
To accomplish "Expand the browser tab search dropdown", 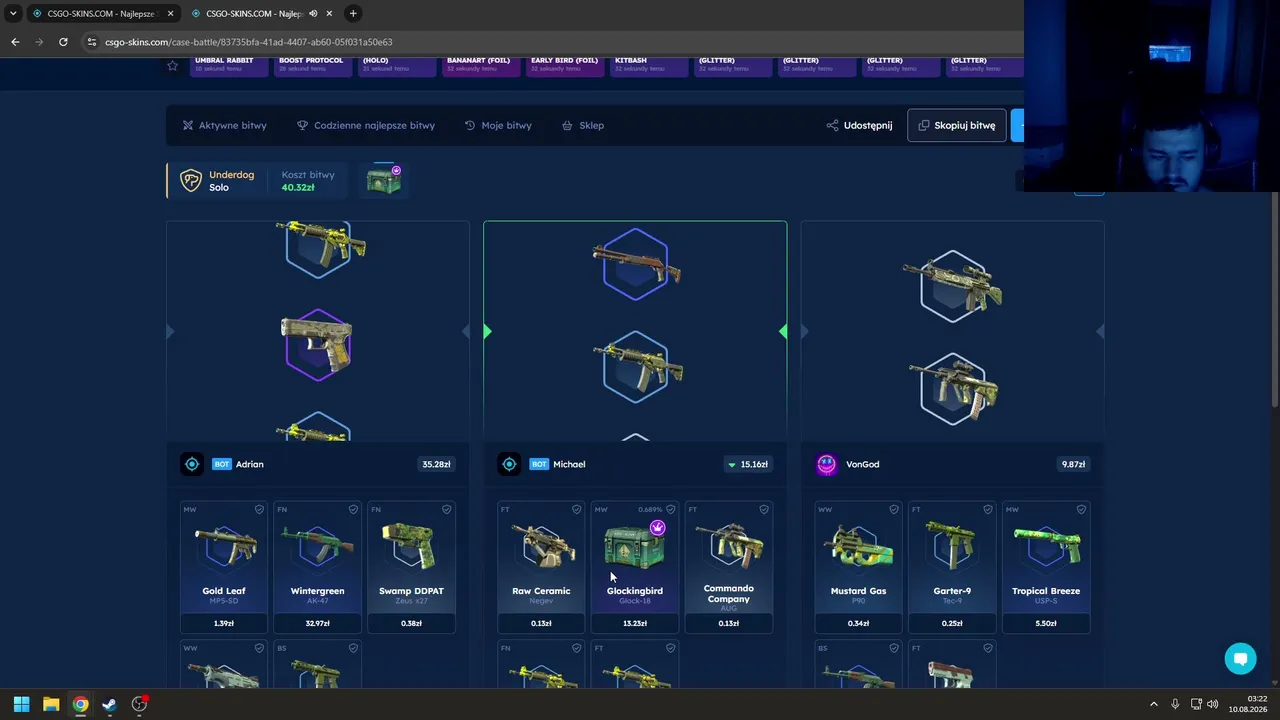I will 13,13.
